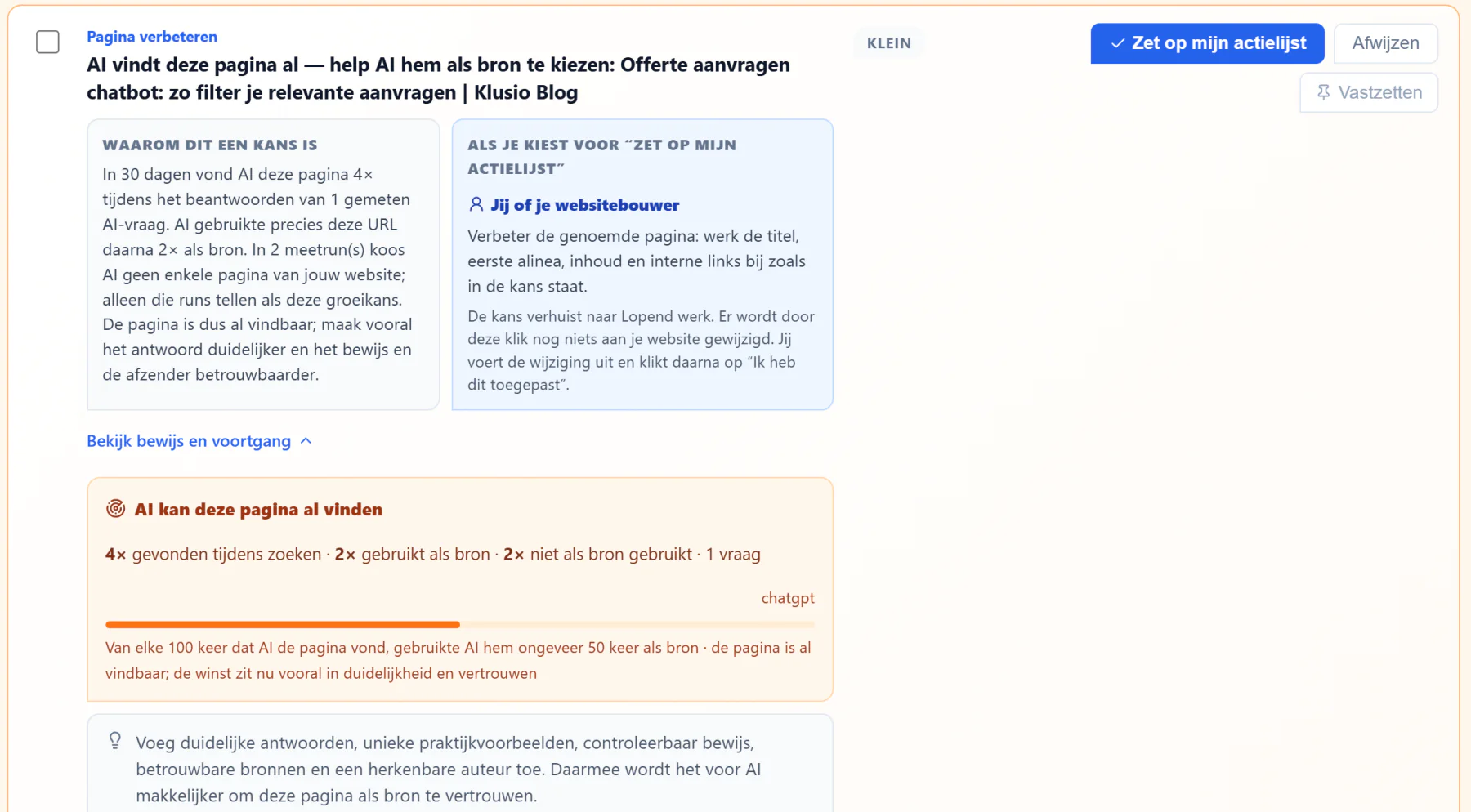Click the 2× niet als bron gebruikt statistic
This screenshot has width=1471, height=812.
click(597, 554)
